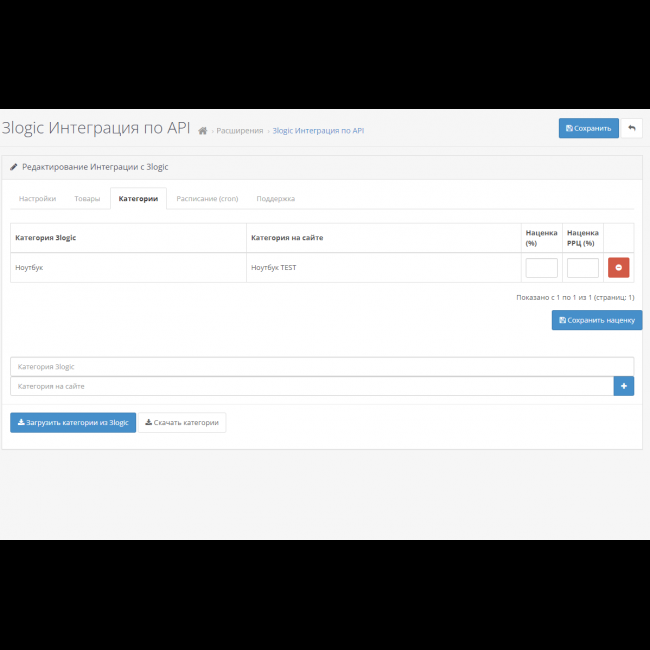Click the Категория 3logic input field
This screenshot has width=650, height=650.
(321, 367)
